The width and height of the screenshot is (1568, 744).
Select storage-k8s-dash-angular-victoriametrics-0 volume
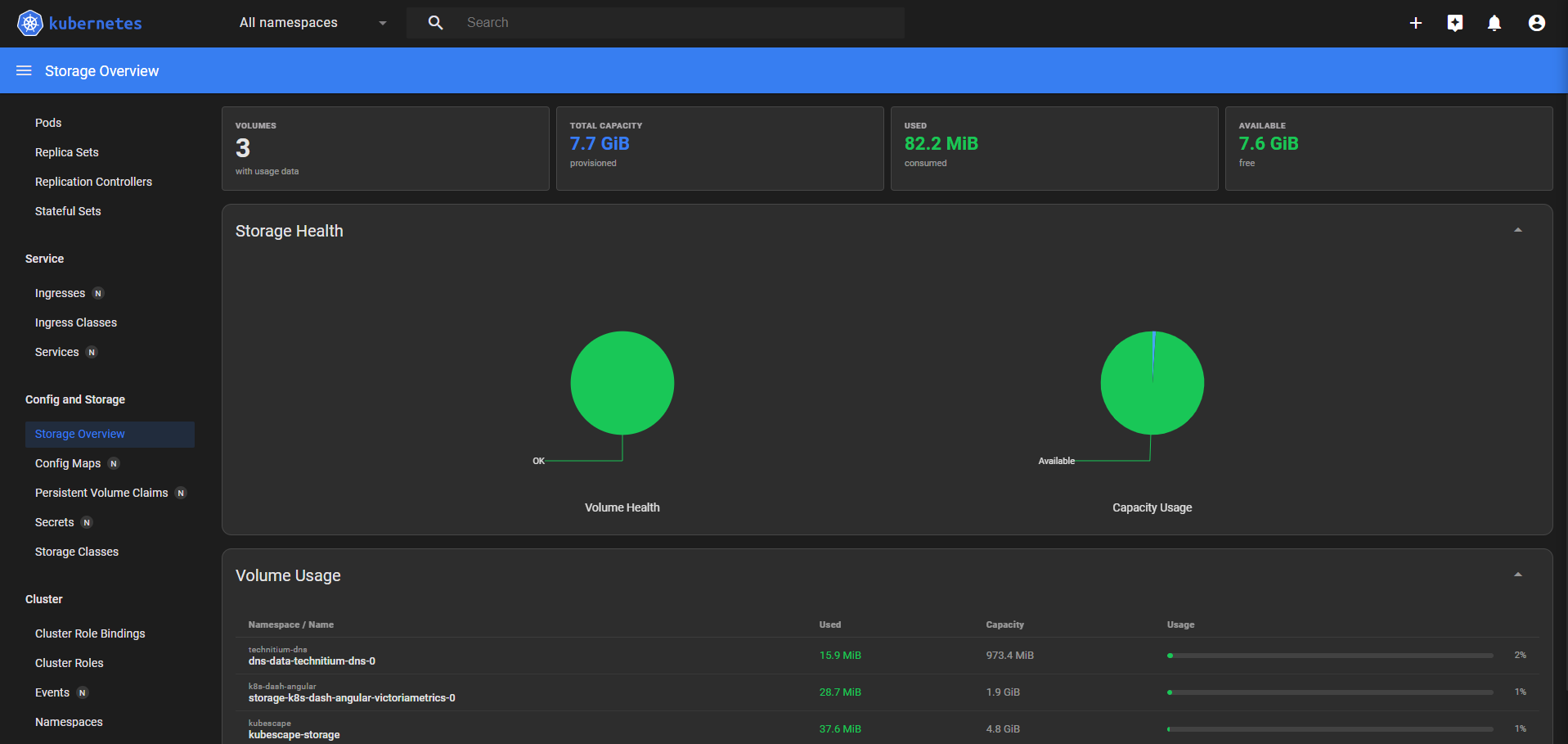pyautogui.click(x=352, y=698)
